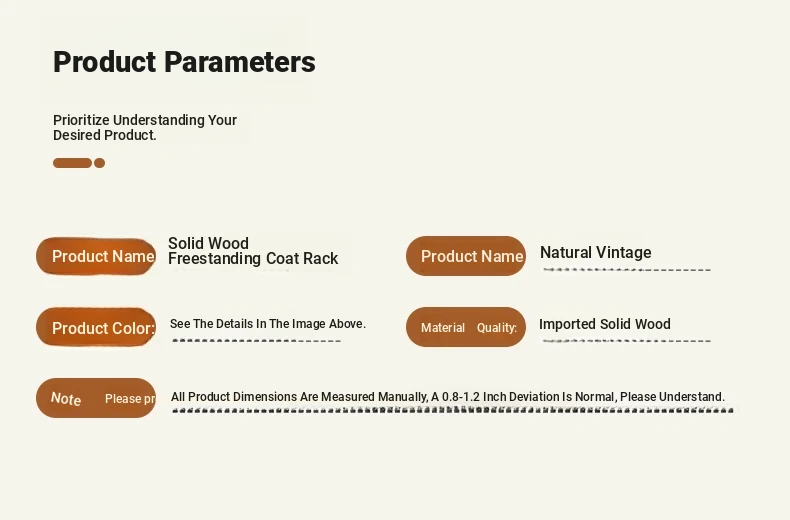This screenshot has height=520, width=790.
Task: Click the dashed line under the dimensions note
Action: [453, 410]
